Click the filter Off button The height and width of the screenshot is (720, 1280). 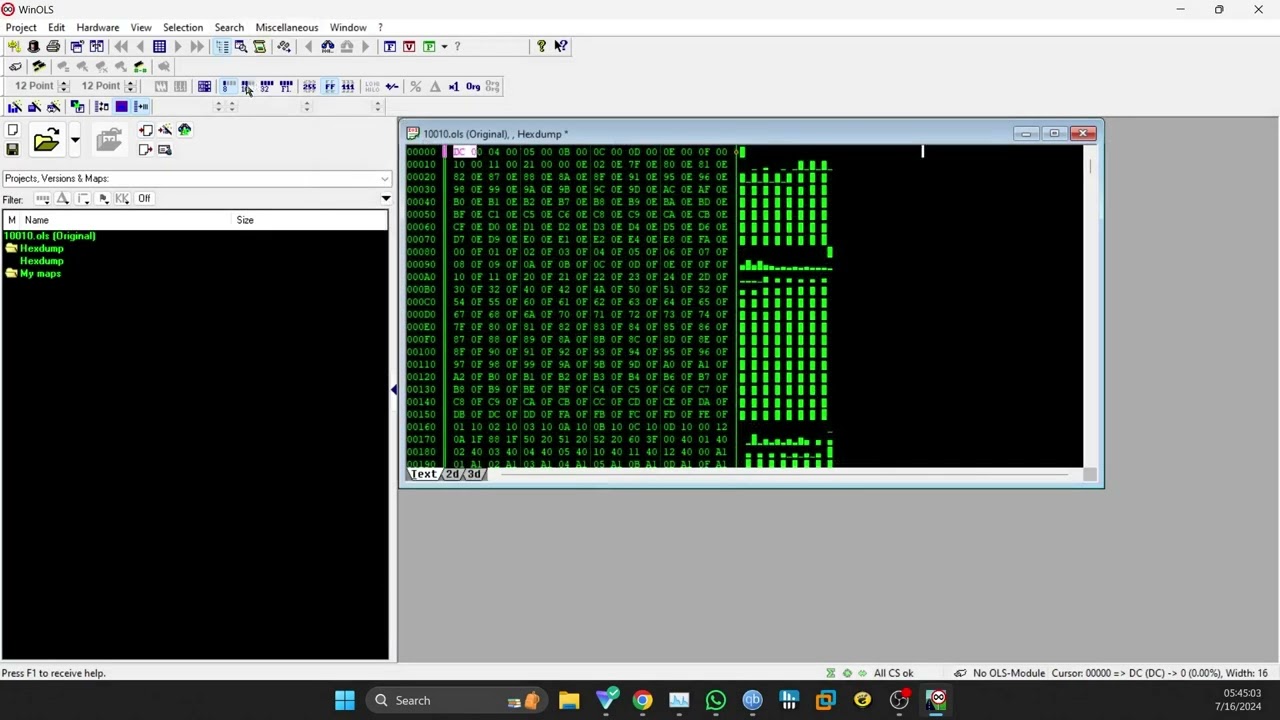[x=144, y=198]
